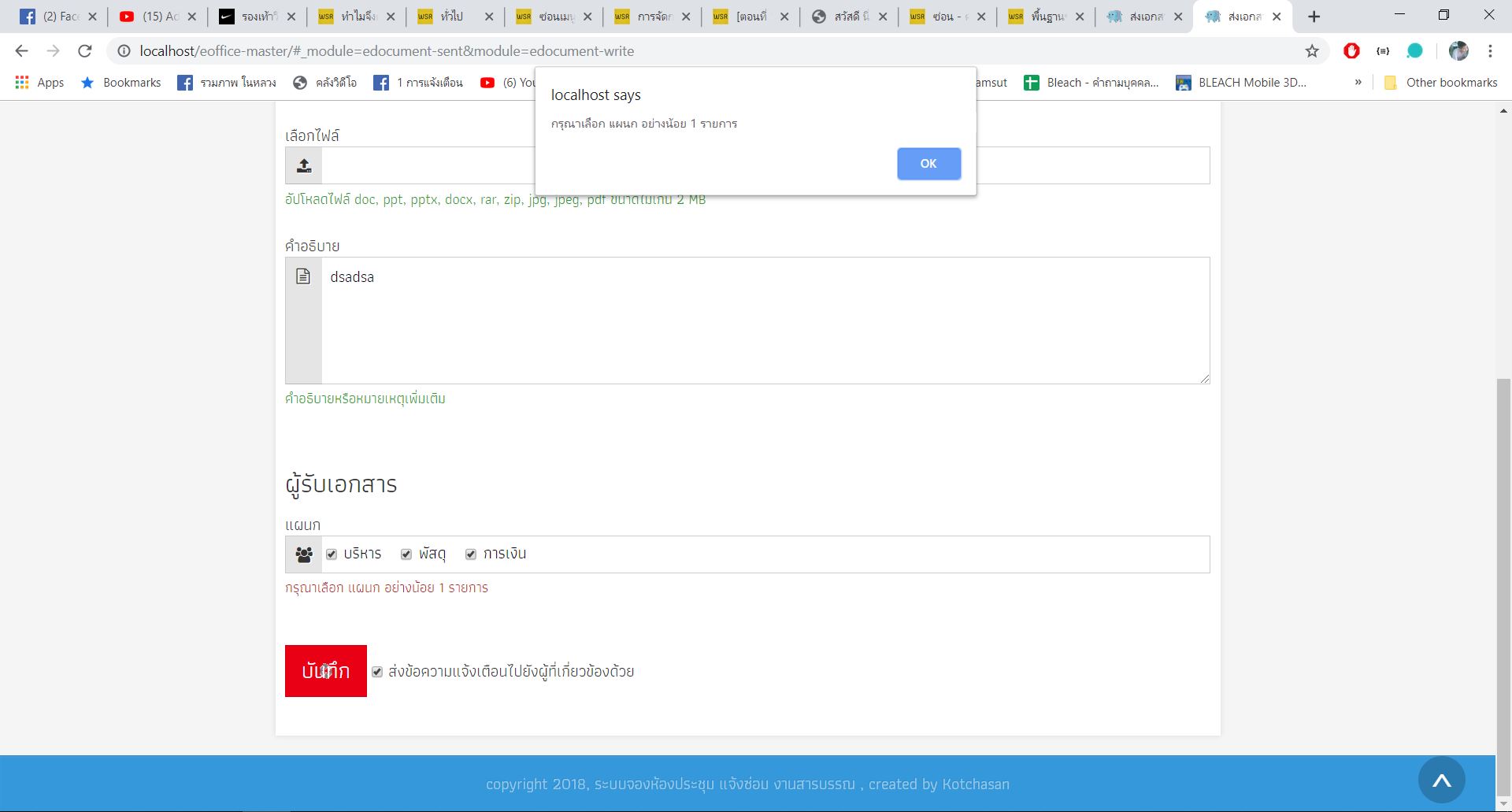The image size is (1512, 812).
Task: Open the Other bookmarks folder
Action: (x=1440, y=83)
